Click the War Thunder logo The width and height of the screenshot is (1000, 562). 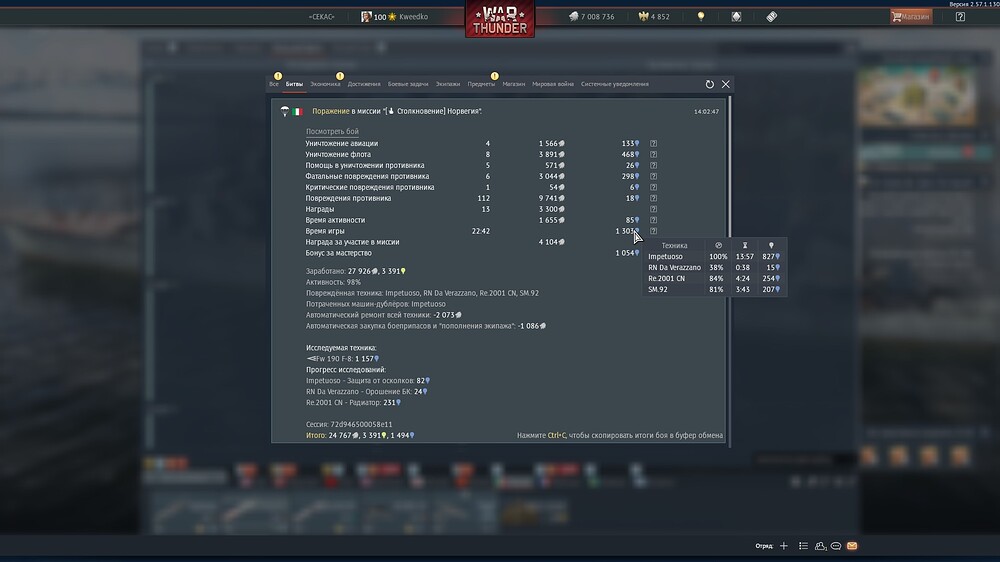500,19
